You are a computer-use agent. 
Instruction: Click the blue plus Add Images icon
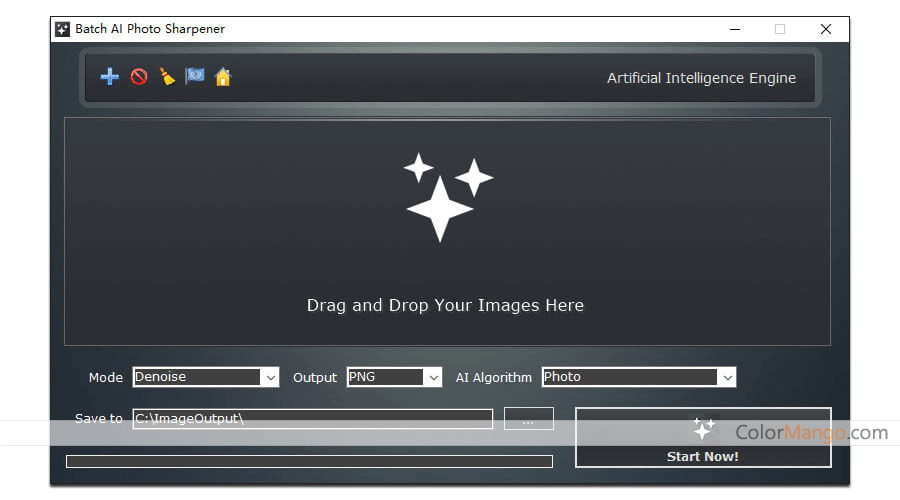[x=110, y=77]
